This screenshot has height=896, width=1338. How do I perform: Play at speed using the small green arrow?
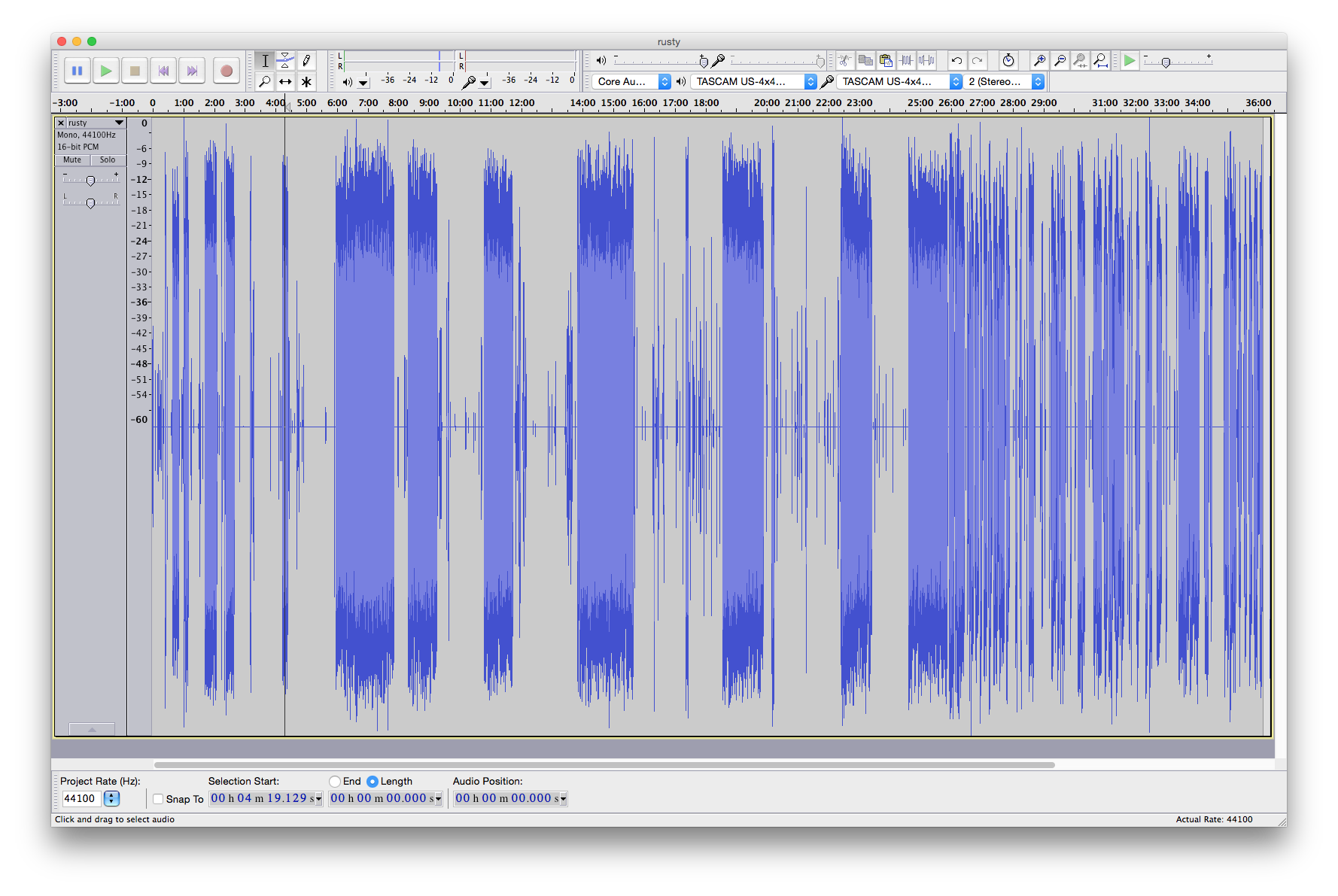[1130, 60]
